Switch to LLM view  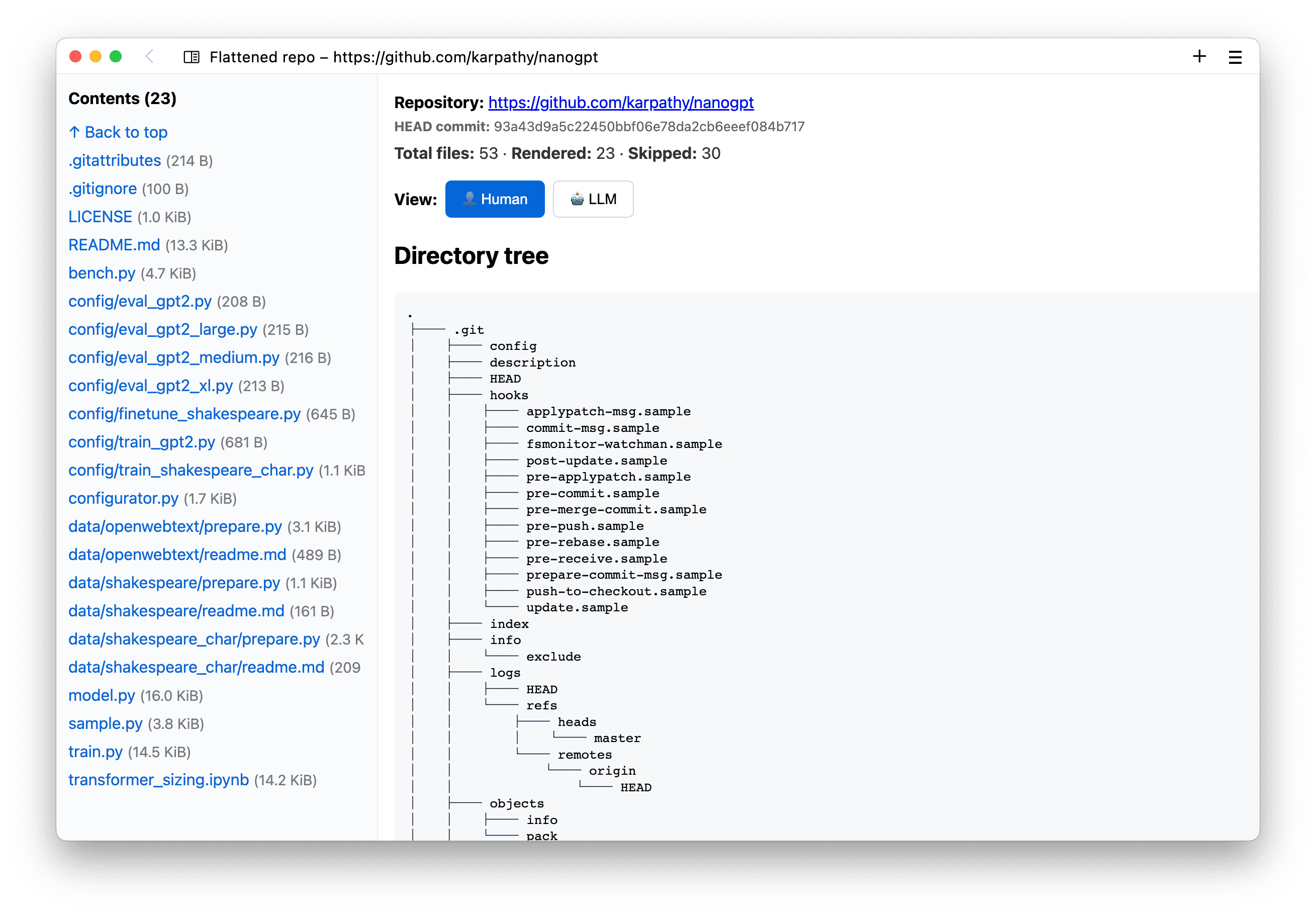(593, 199)
